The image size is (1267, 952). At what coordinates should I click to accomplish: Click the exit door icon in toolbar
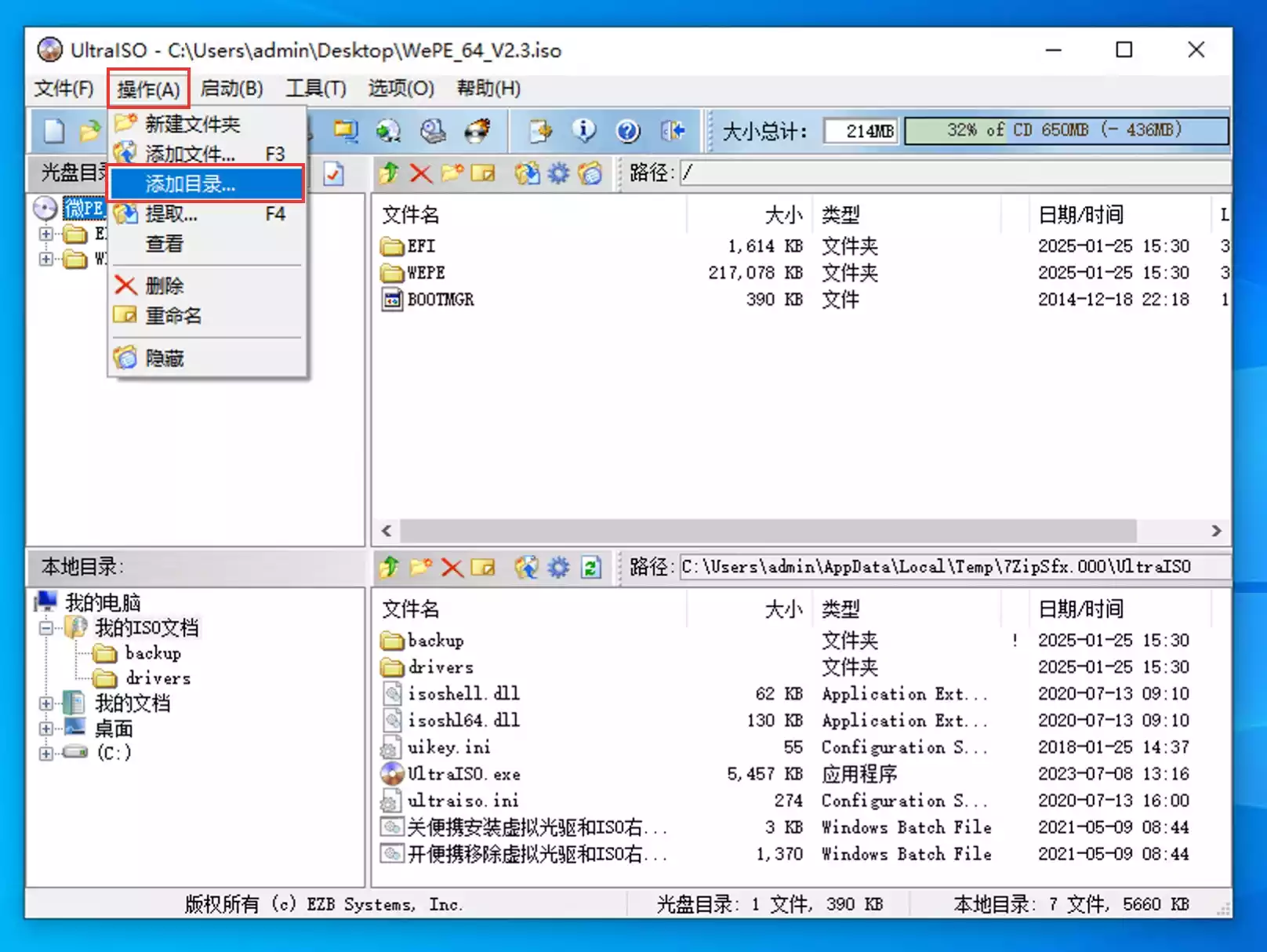pyautogui.click(x=673, y=131)
